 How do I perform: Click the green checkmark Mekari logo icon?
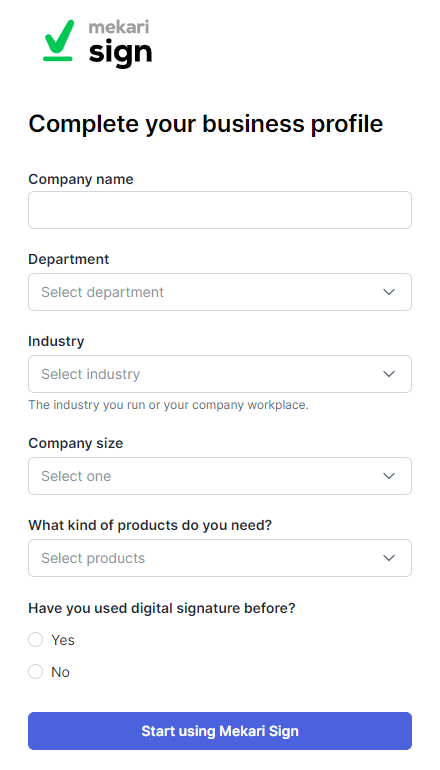[58, 41]
